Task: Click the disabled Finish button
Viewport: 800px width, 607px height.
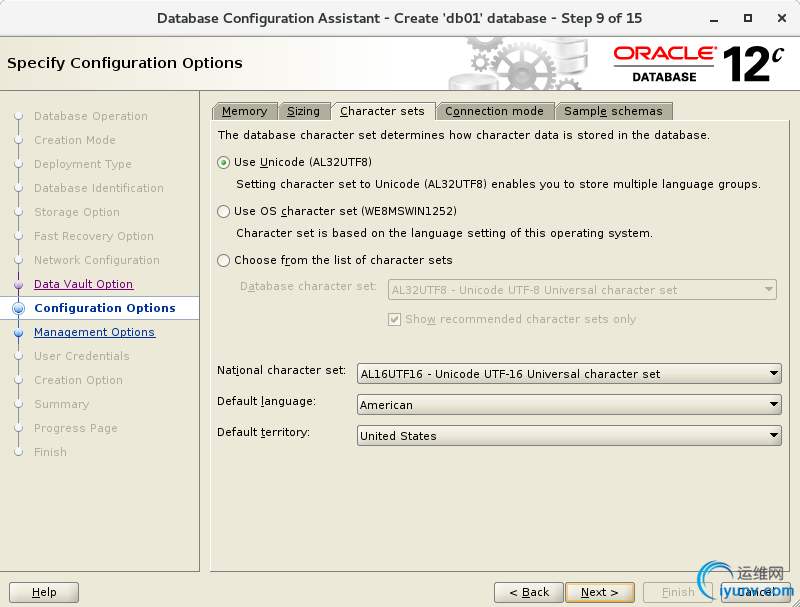Action: click(x=678, y=592)
